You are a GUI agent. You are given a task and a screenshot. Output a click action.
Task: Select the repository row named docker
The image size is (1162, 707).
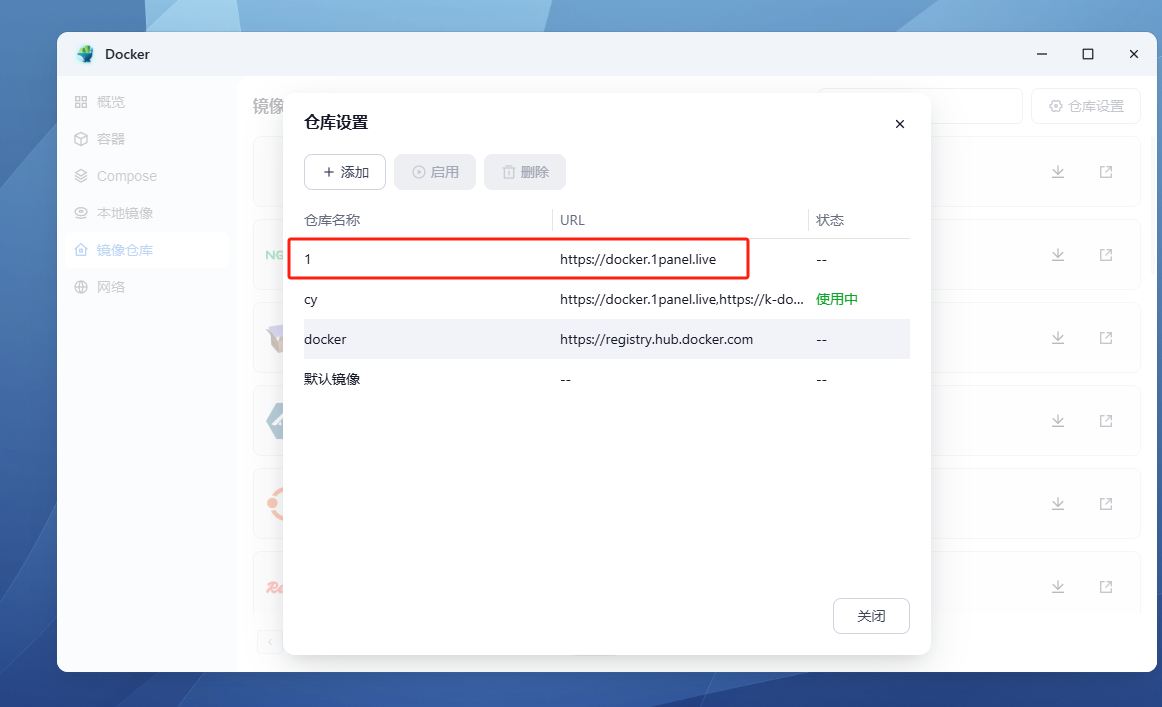pos(606,339)
